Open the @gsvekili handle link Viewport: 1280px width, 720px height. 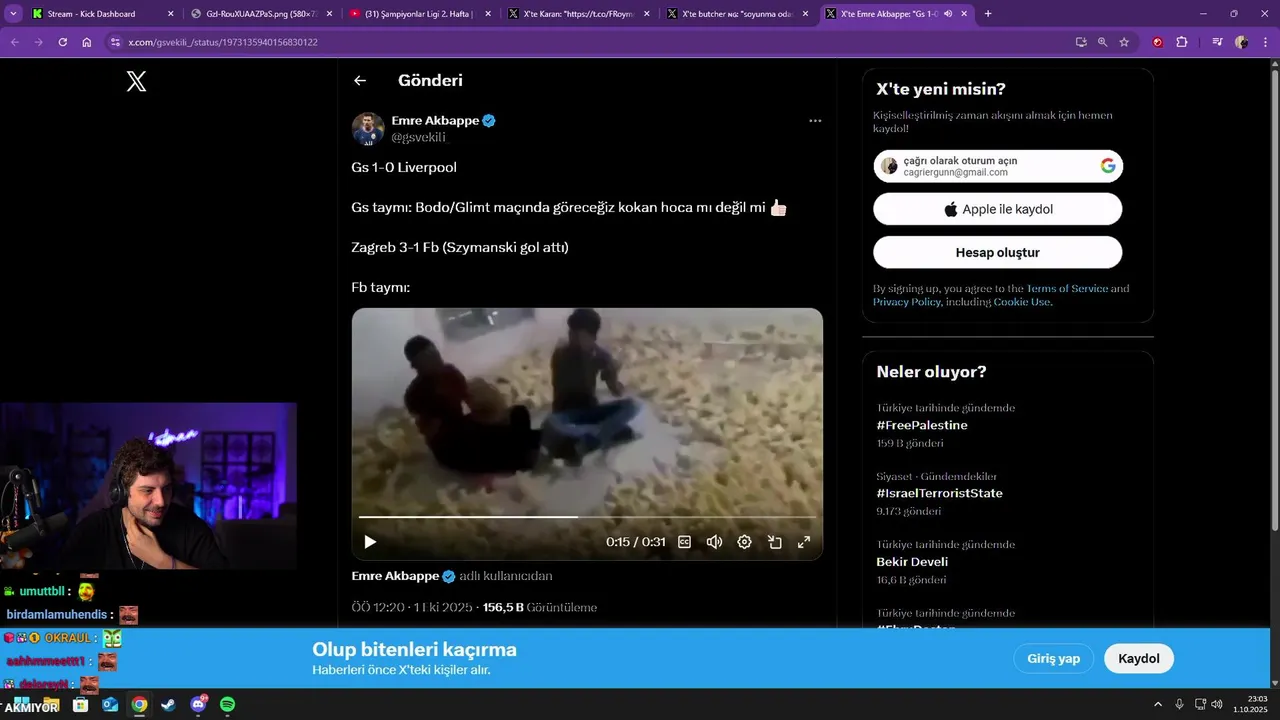pyautogui.click(x=418, y=137)
